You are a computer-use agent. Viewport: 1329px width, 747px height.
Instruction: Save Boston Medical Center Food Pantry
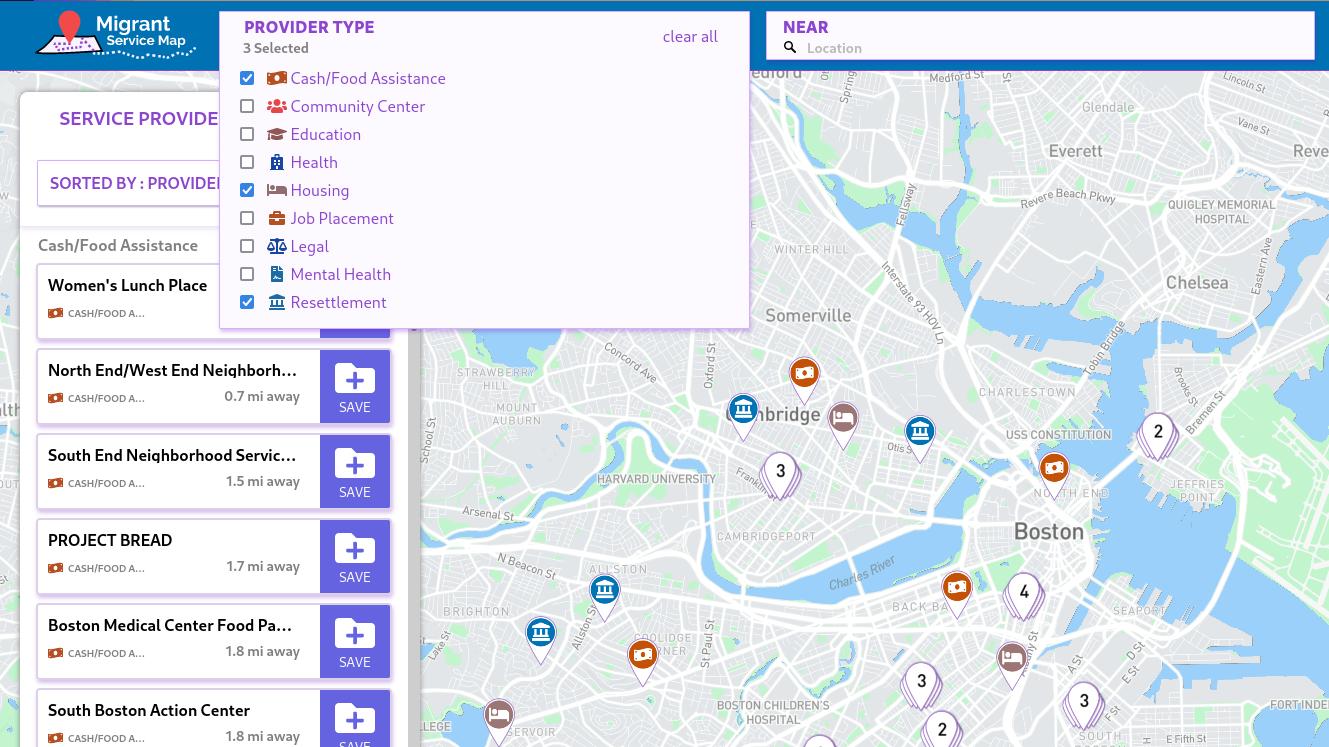(355, 641)
